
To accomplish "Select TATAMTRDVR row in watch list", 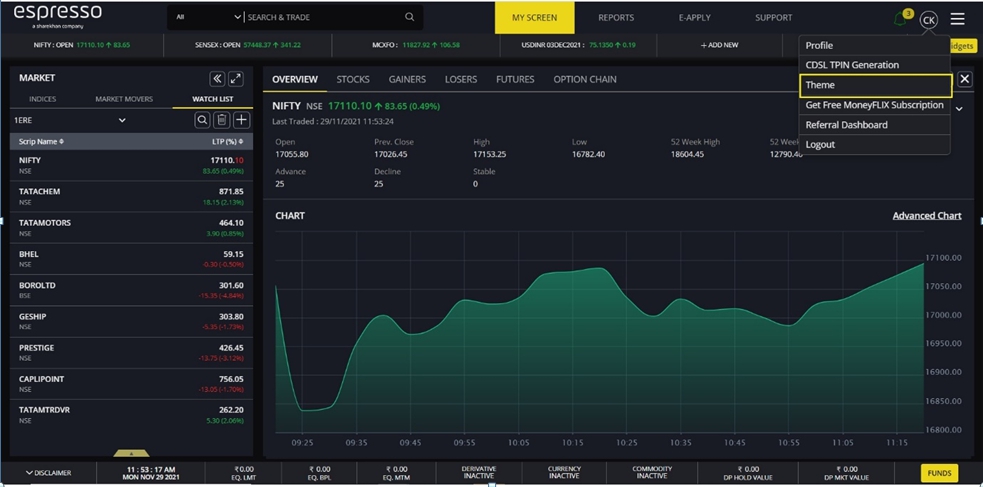I will 132,416.
